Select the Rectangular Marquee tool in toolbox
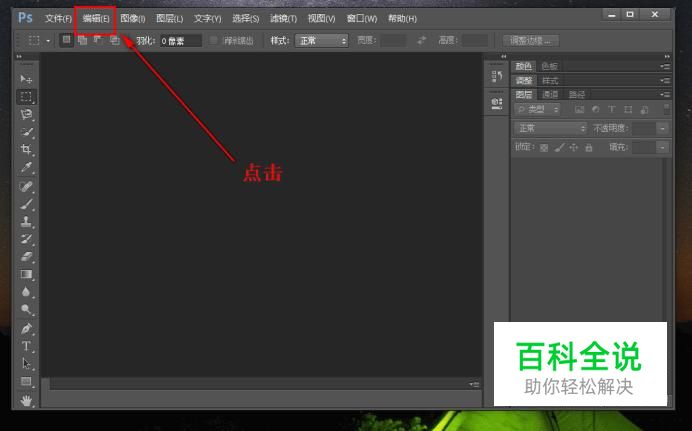 pyautogui.click(x=26, y=97)
